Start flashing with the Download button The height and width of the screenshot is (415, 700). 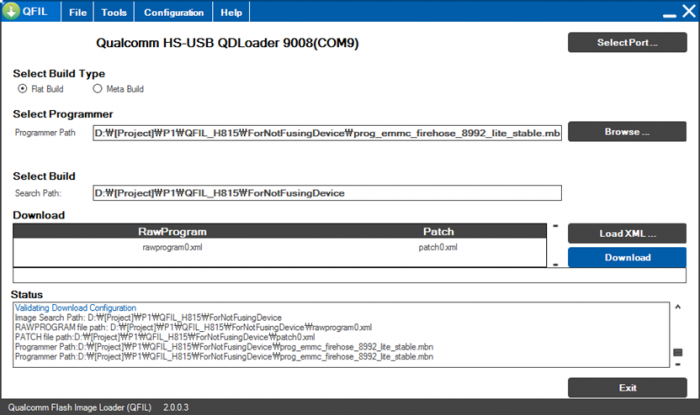(627, 257)
